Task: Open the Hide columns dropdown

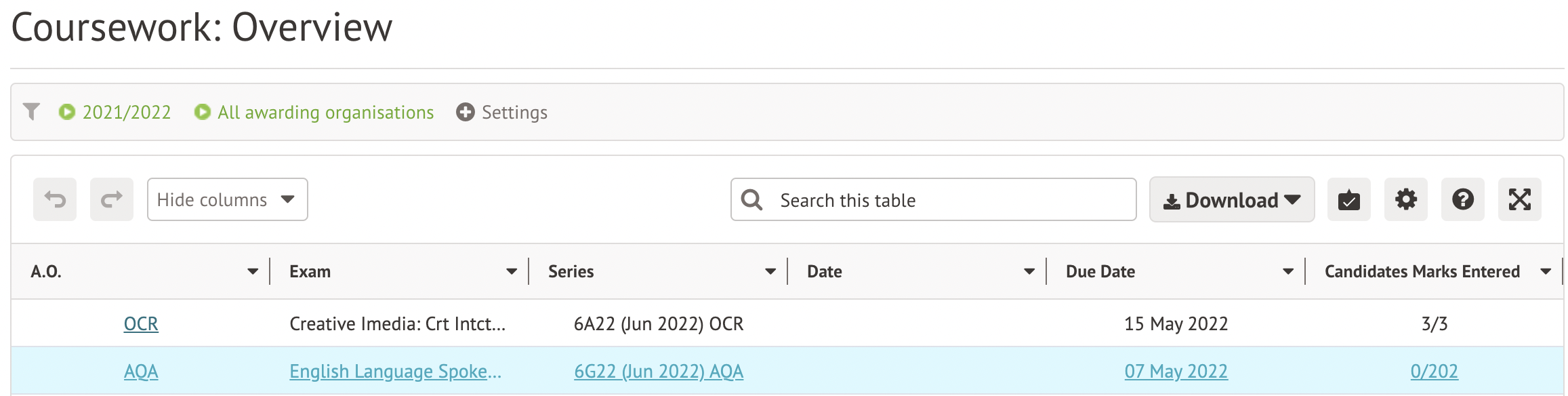Action: 227,199
